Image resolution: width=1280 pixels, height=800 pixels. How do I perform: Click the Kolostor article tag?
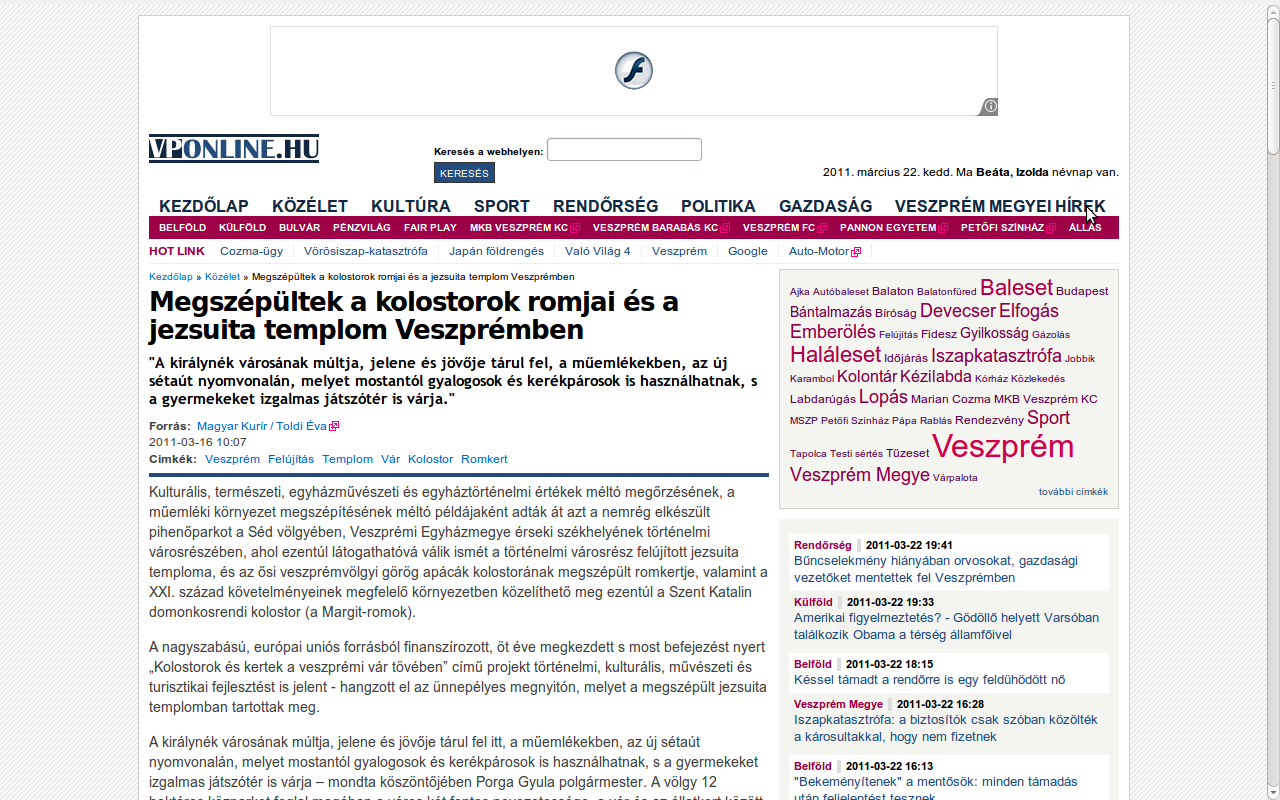tap(431, 459)
